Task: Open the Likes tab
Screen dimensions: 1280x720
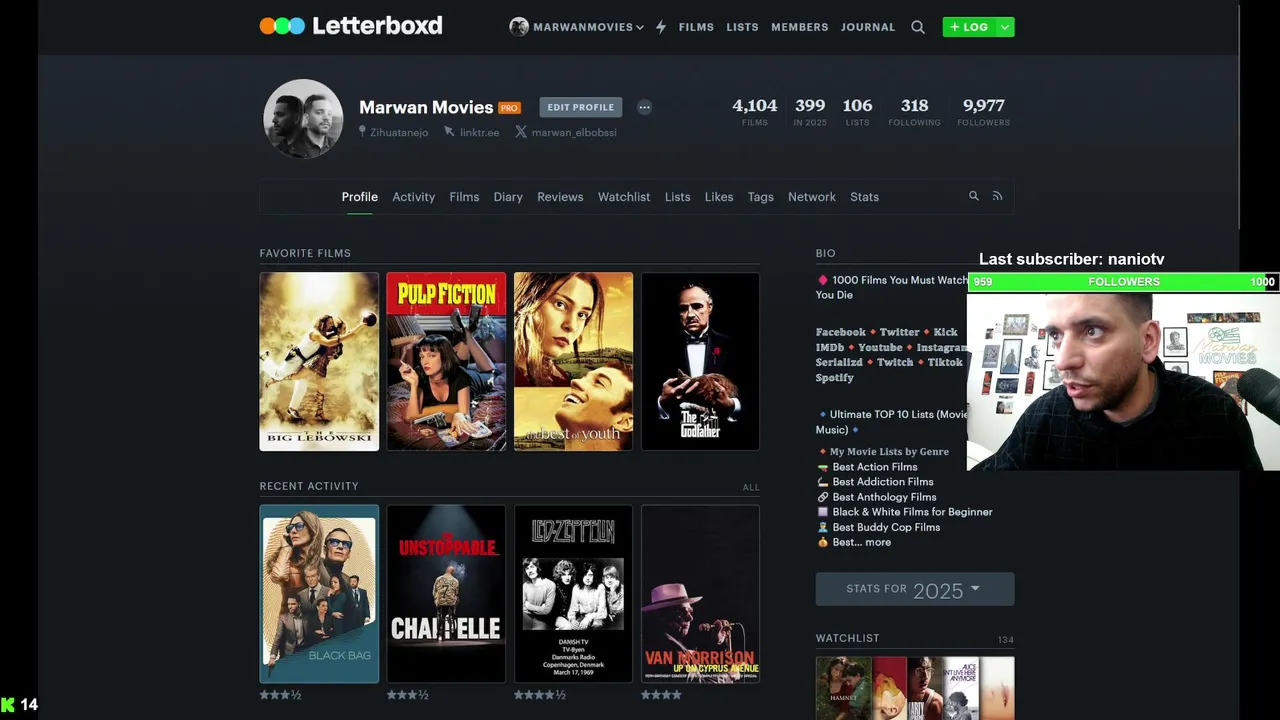Action: 719,197
